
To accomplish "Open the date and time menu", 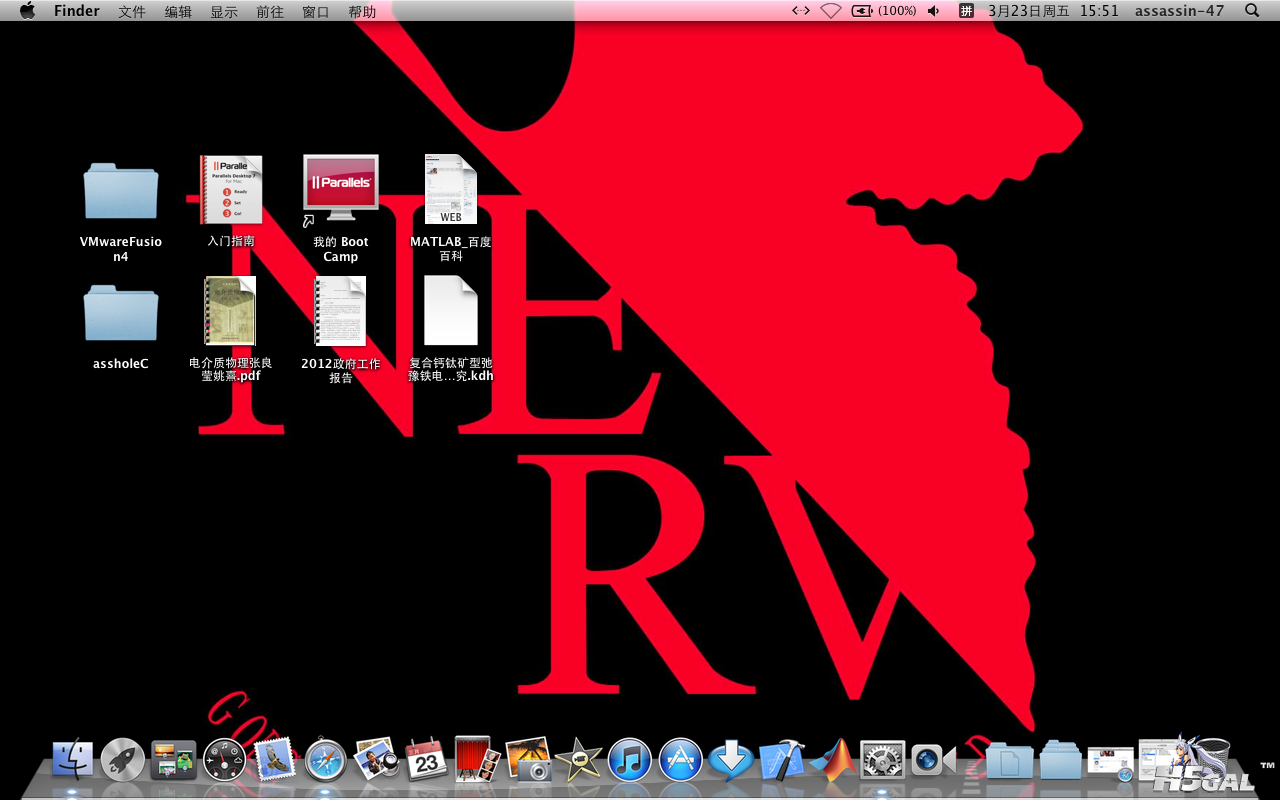I will pyautogui.click(x=1053, y=11).
